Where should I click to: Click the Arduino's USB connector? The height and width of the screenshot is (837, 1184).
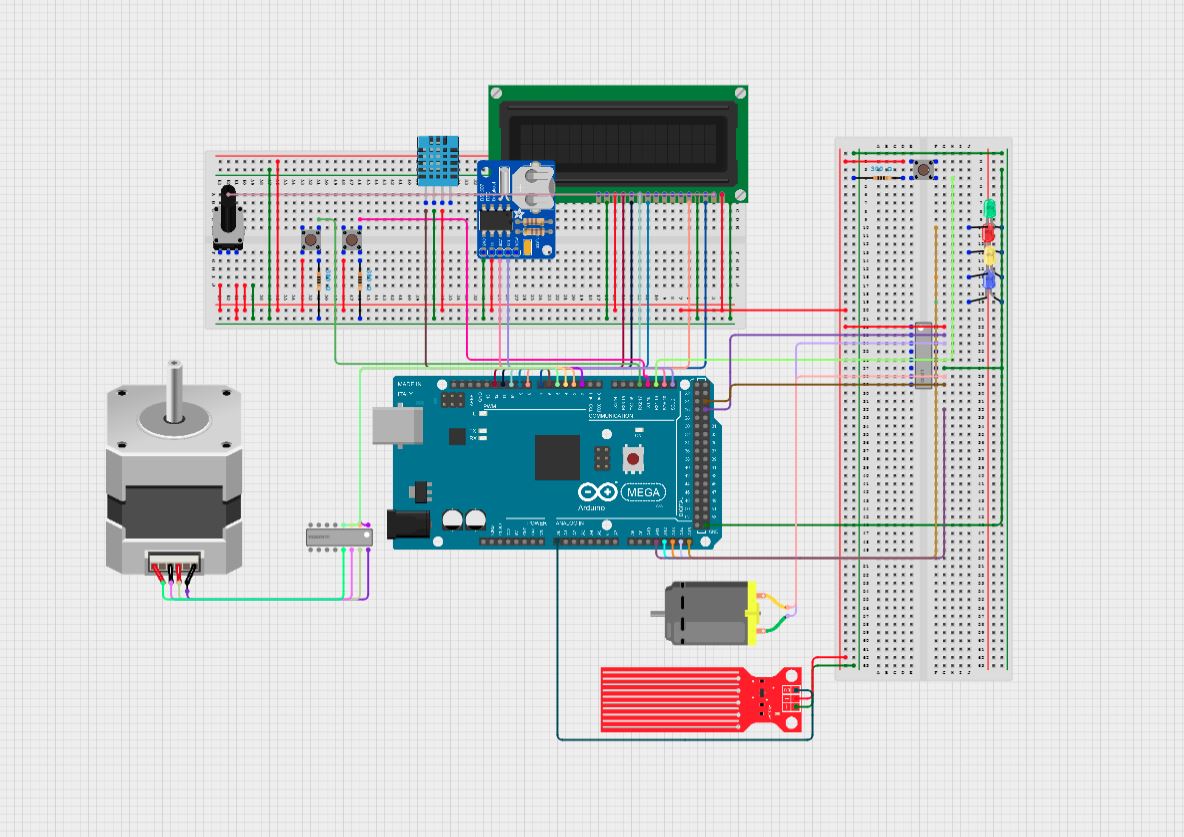click(x=398, y=425)
